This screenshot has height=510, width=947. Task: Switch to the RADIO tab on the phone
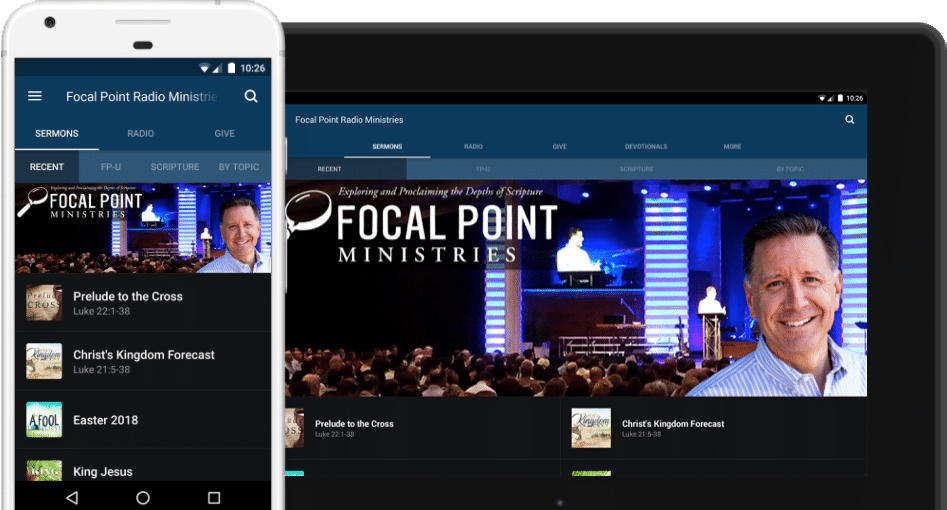coord(140,134)
